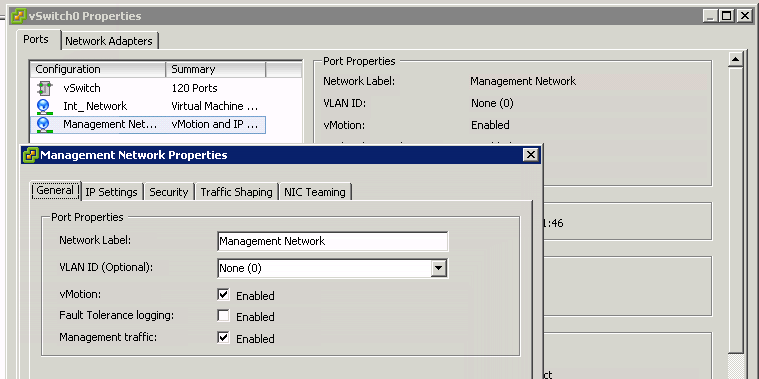Open the IP Settings tab
The image size is (759, 379).
click(x=111, y=192)
